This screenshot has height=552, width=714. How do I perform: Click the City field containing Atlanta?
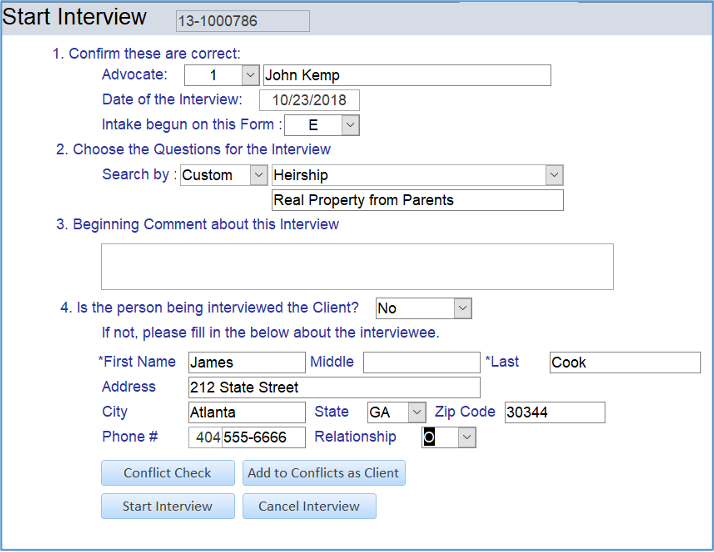(246, 412)
